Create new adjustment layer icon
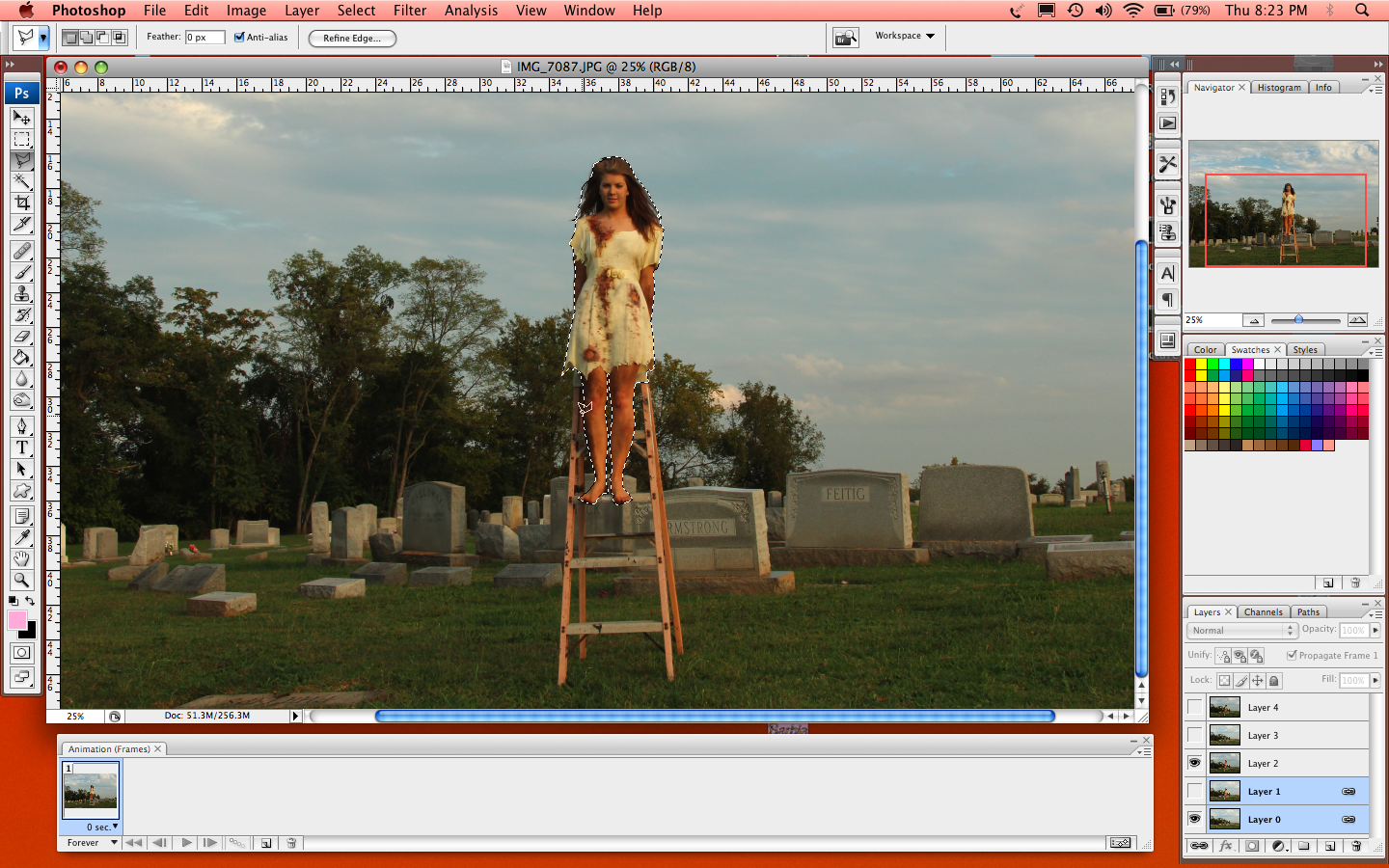Image resolution: width=1389 pixels, height=868 pixels. pos(1278,846)
